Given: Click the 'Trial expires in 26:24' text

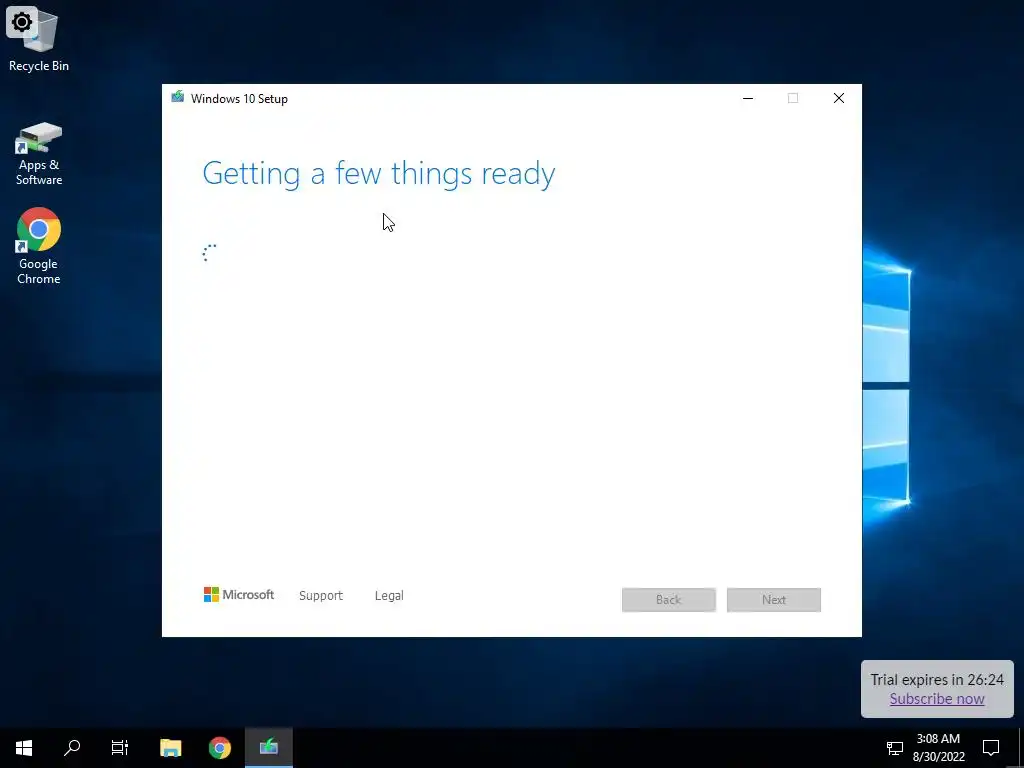Looking at the screenshot, I should coord(937,680).
